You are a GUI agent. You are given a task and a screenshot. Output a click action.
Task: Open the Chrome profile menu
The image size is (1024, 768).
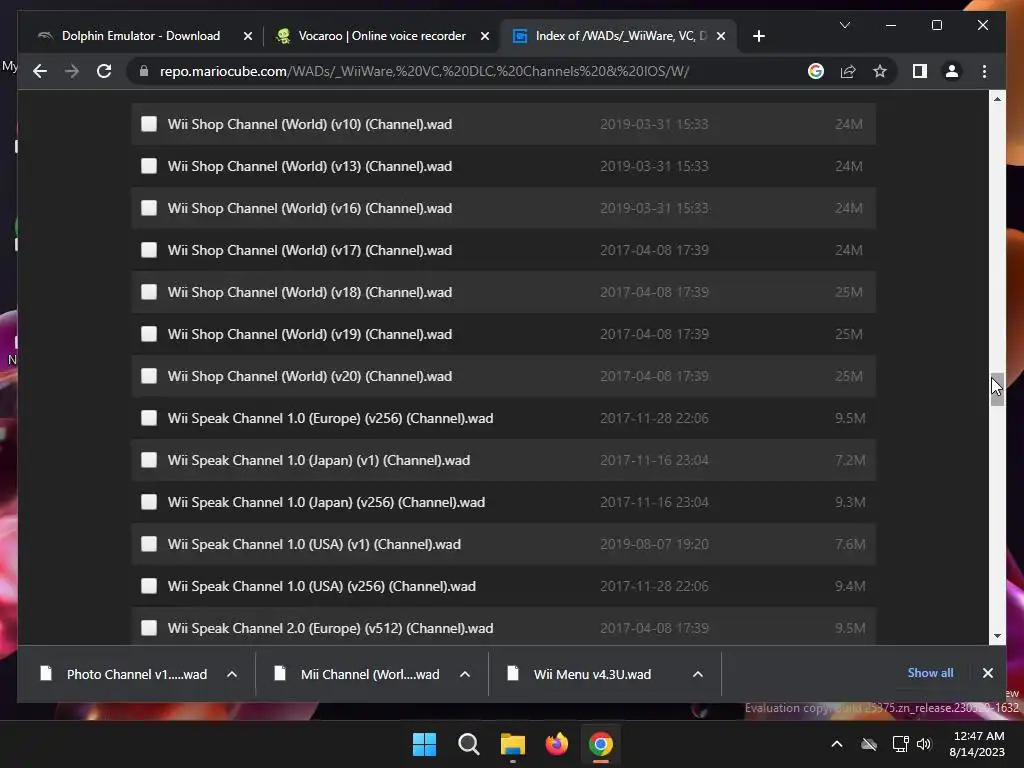coord(952,71)
